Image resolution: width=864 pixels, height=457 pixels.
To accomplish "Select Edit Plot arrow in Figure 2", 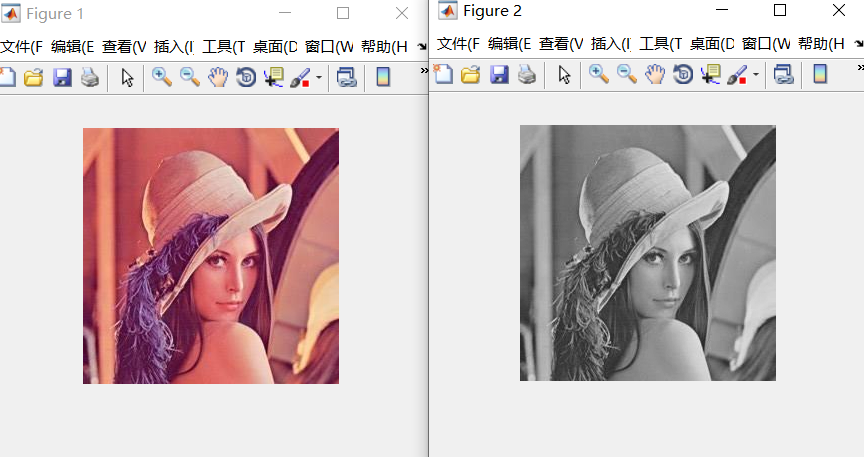I will coord(564,74).
